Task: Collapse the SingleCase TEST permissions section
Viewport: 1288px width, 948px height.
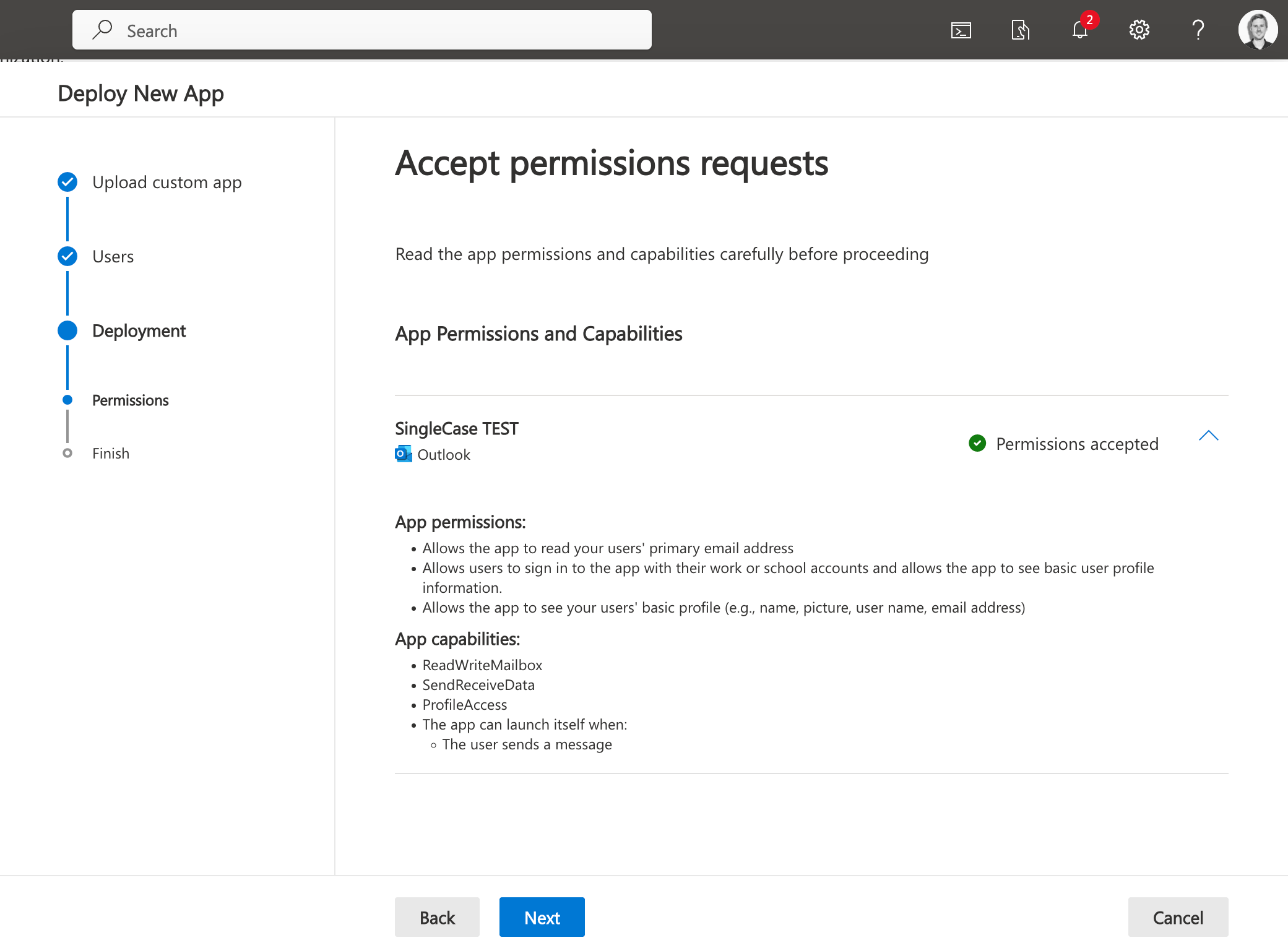Action: pyautogui.click(x=1208, y=436)
